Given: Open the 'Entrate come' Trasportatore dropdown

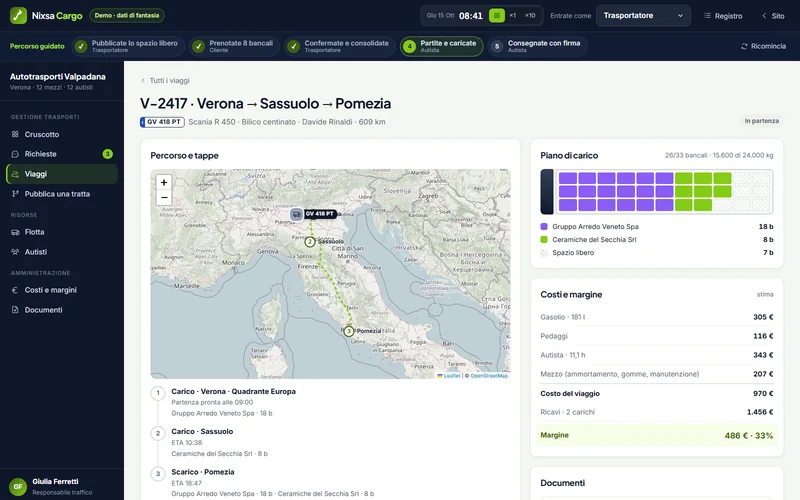Looking at the screenshot, I should click(x=643, y=15).
